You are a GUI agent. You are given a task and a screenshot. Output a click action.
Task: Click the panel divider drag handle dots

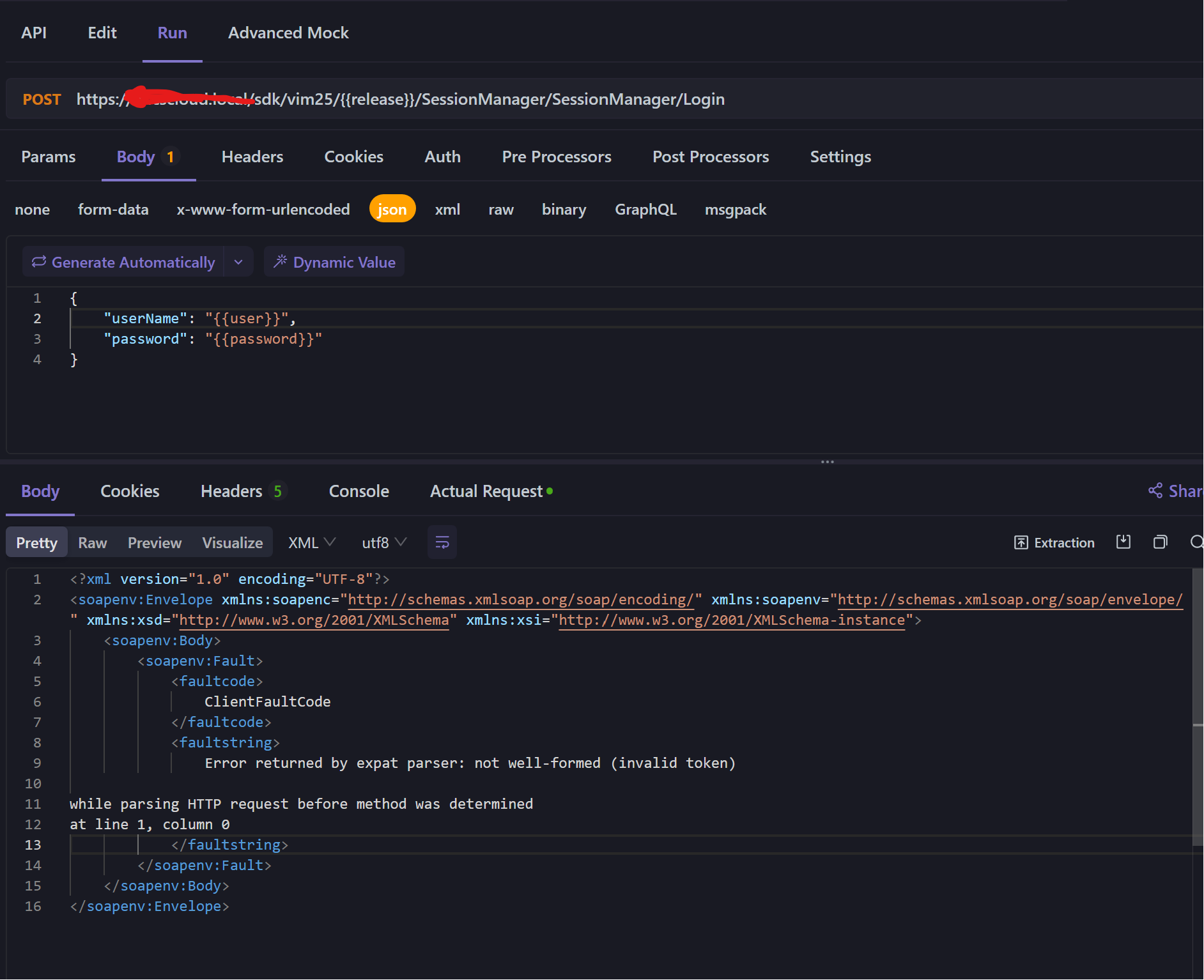(828, 461)
